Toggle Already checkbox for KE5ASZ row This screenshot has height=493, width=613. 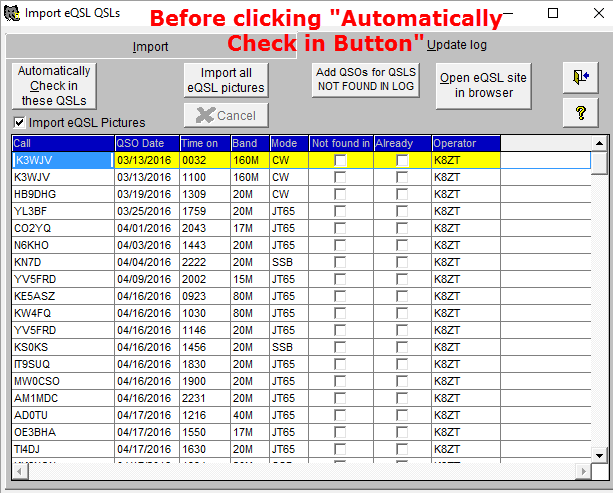402,296
